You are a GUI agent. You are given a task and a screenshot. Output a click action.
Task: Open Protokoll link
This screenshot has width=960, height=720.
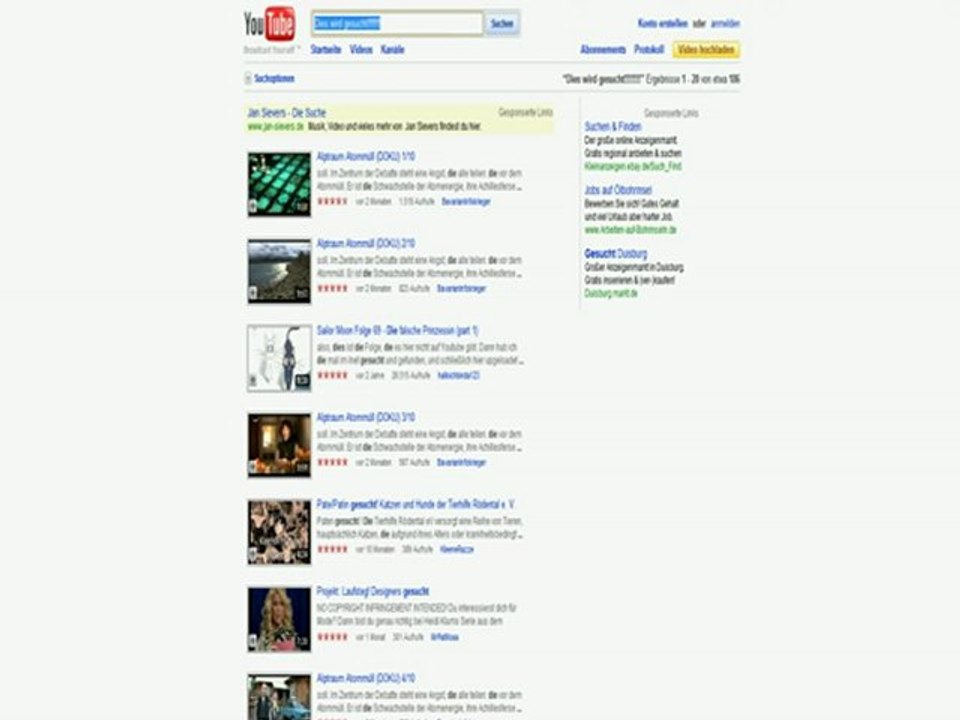point(649,50)
